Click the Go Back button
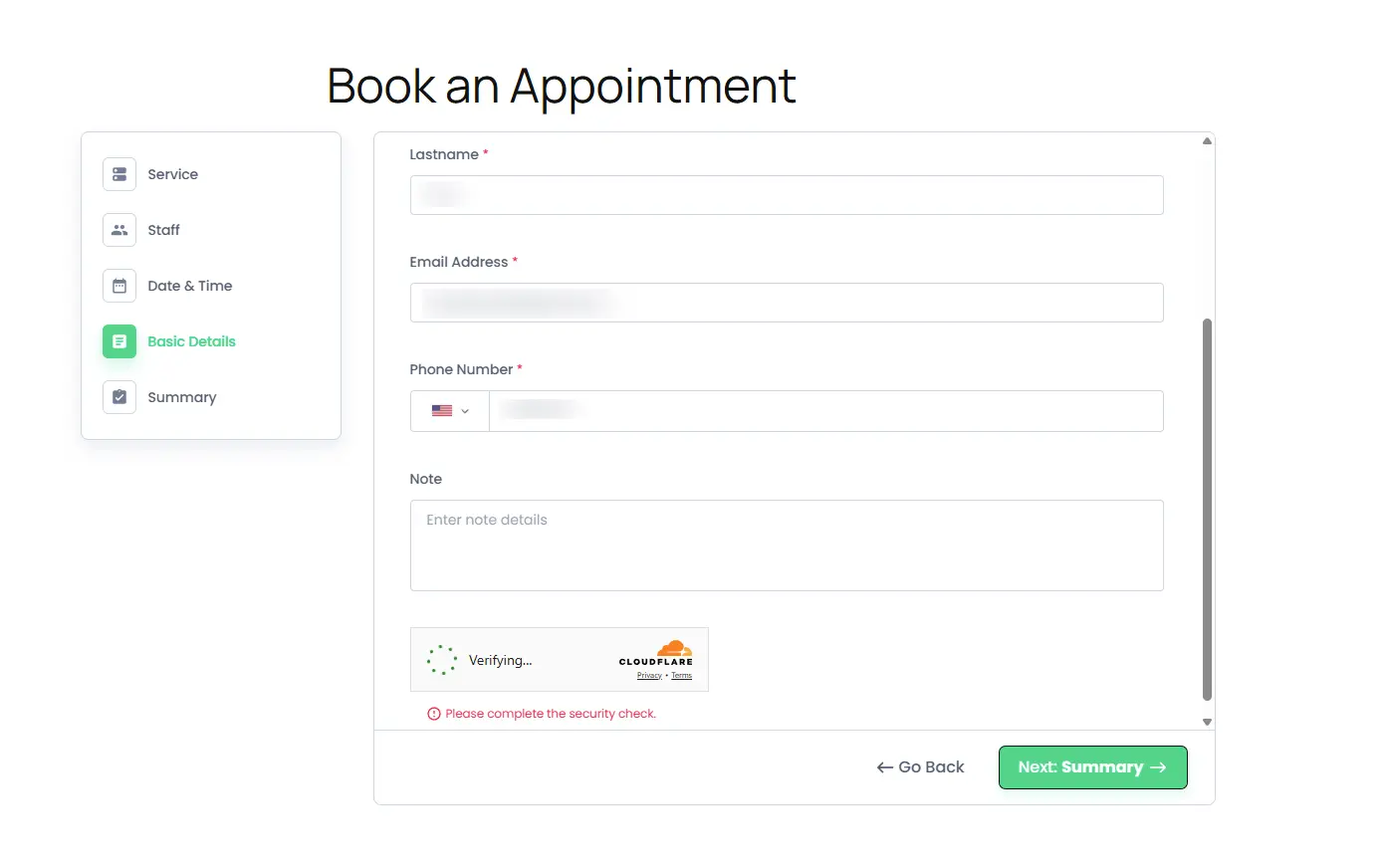Screen dimensions: 1384x868 [x=921, y=767]
